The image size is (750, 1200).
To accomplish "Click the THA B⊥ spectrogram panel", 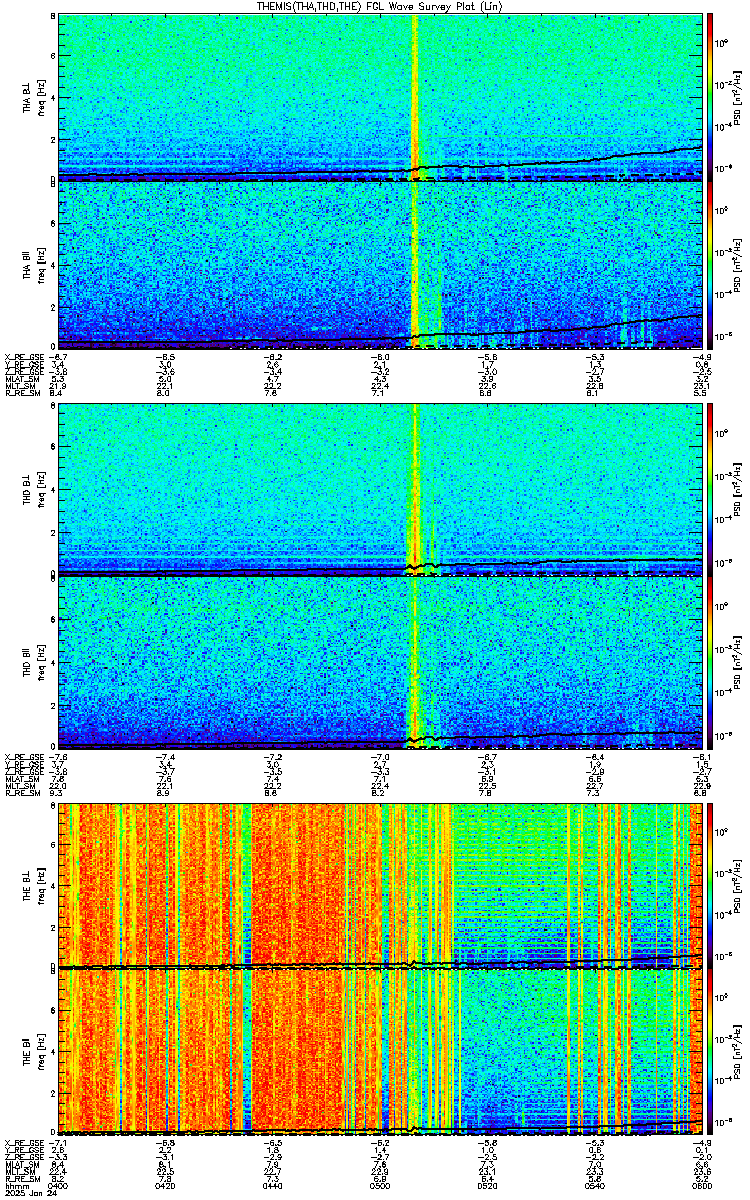I will (x=380, y=96).
